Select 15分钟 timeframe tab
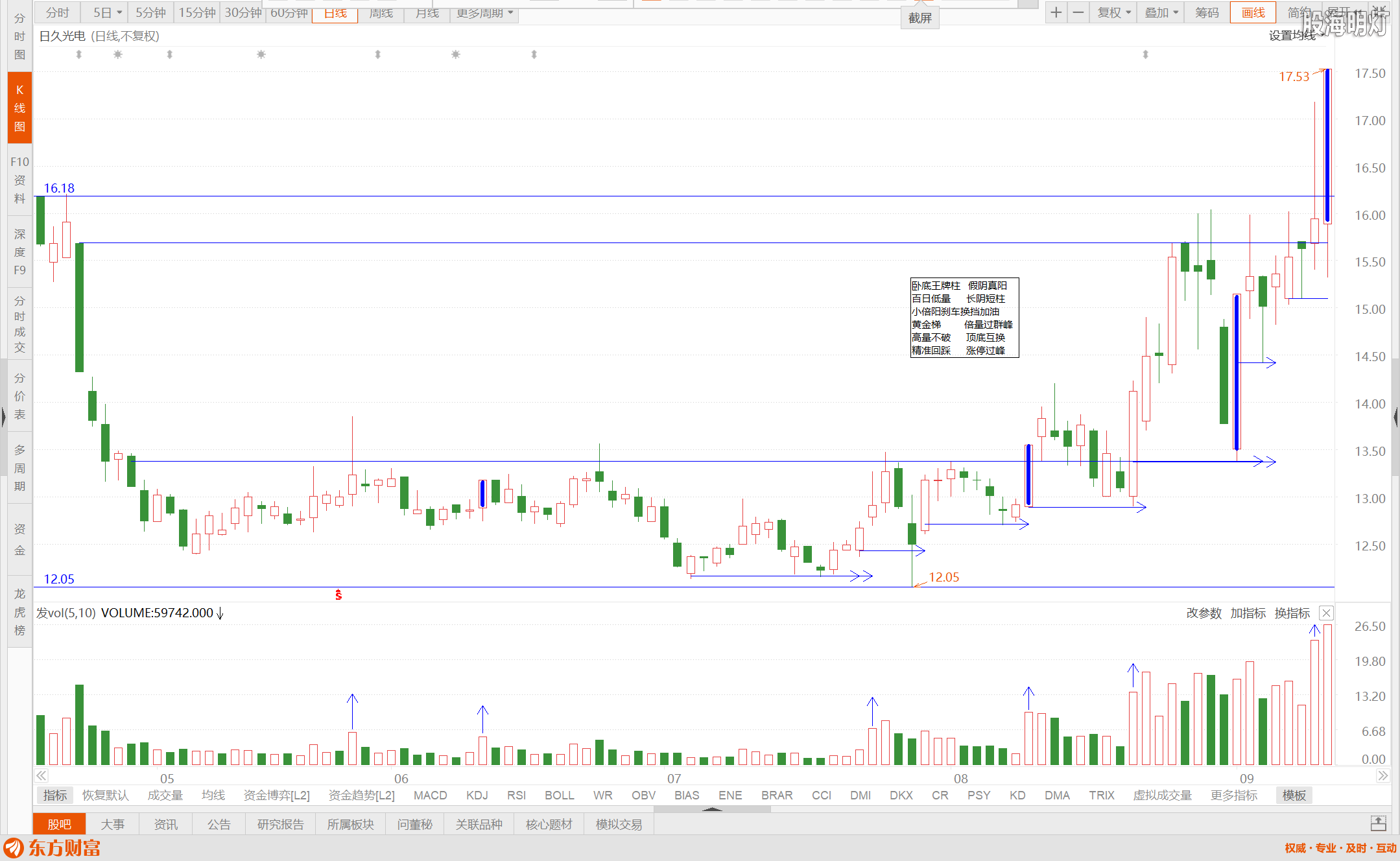The image size is (1400, 861). click(197, 12)
